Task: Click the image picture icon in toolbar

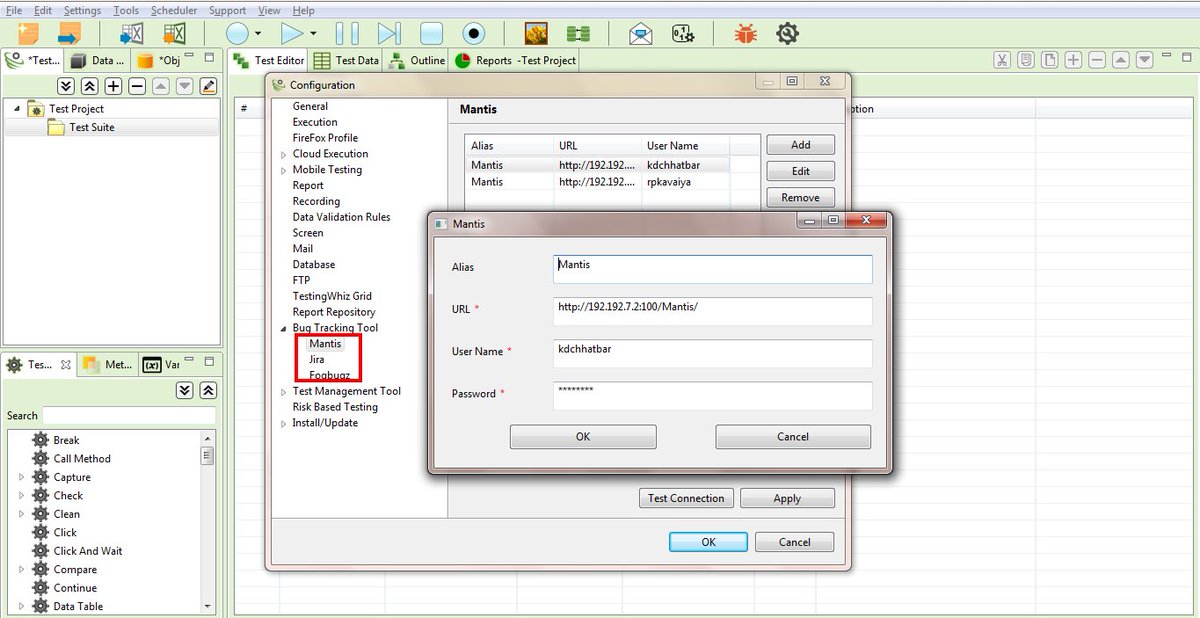Action: point(536,33)
